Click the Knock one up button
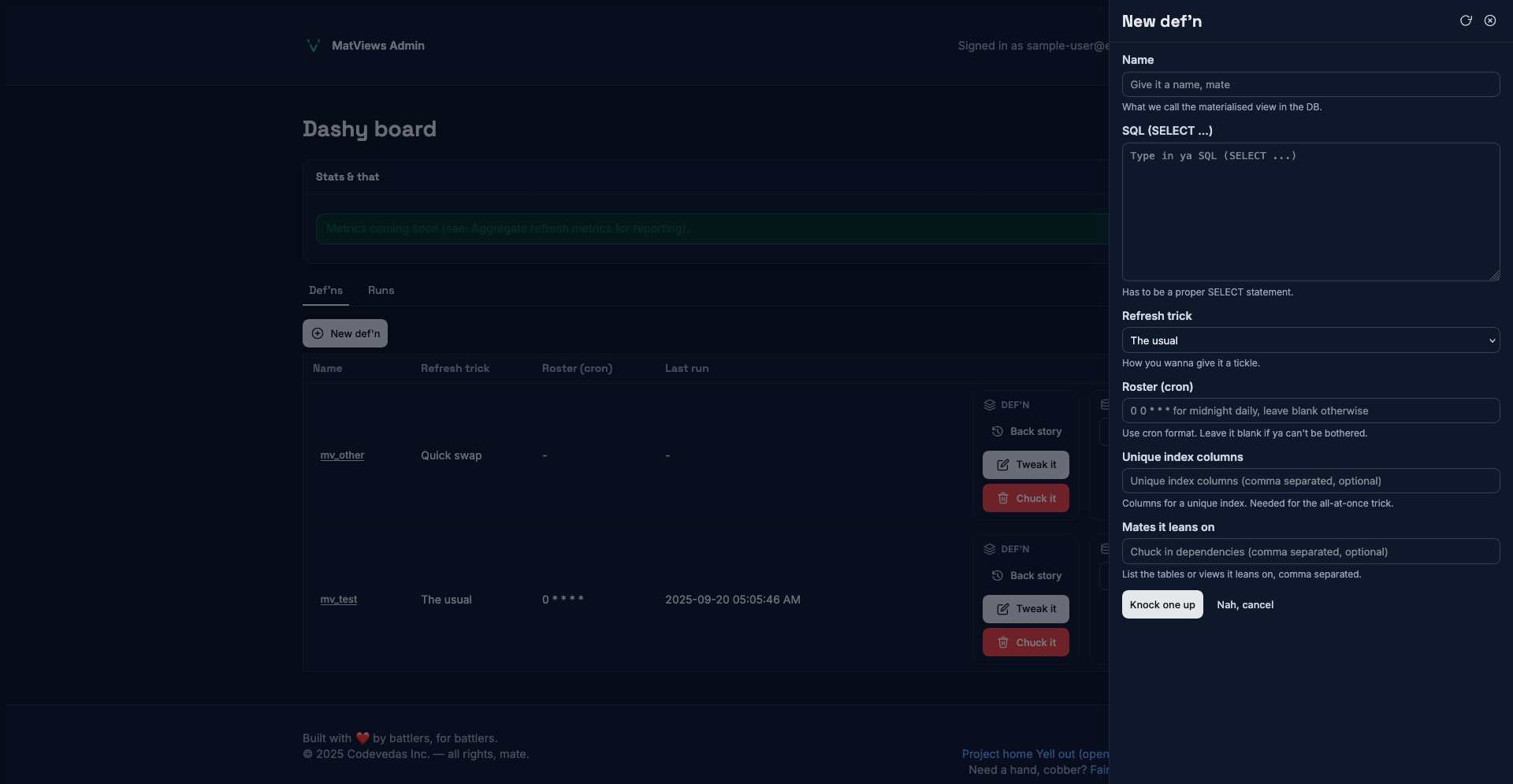The image size is (1513, 784). point(1162,604)
